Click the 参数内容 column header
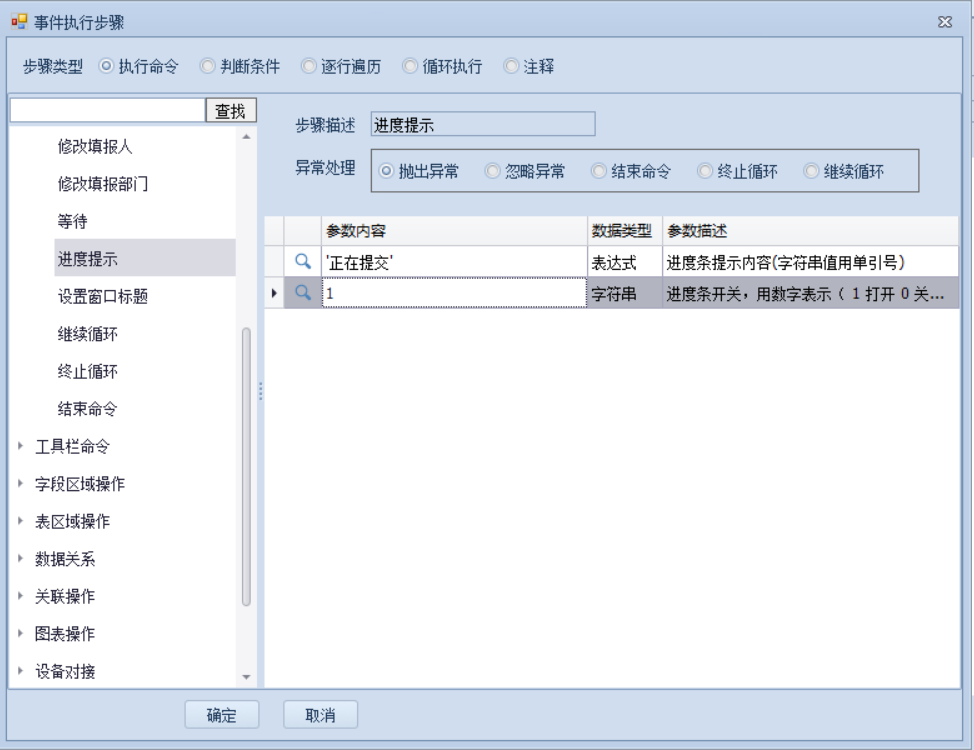 click(454, 231)
